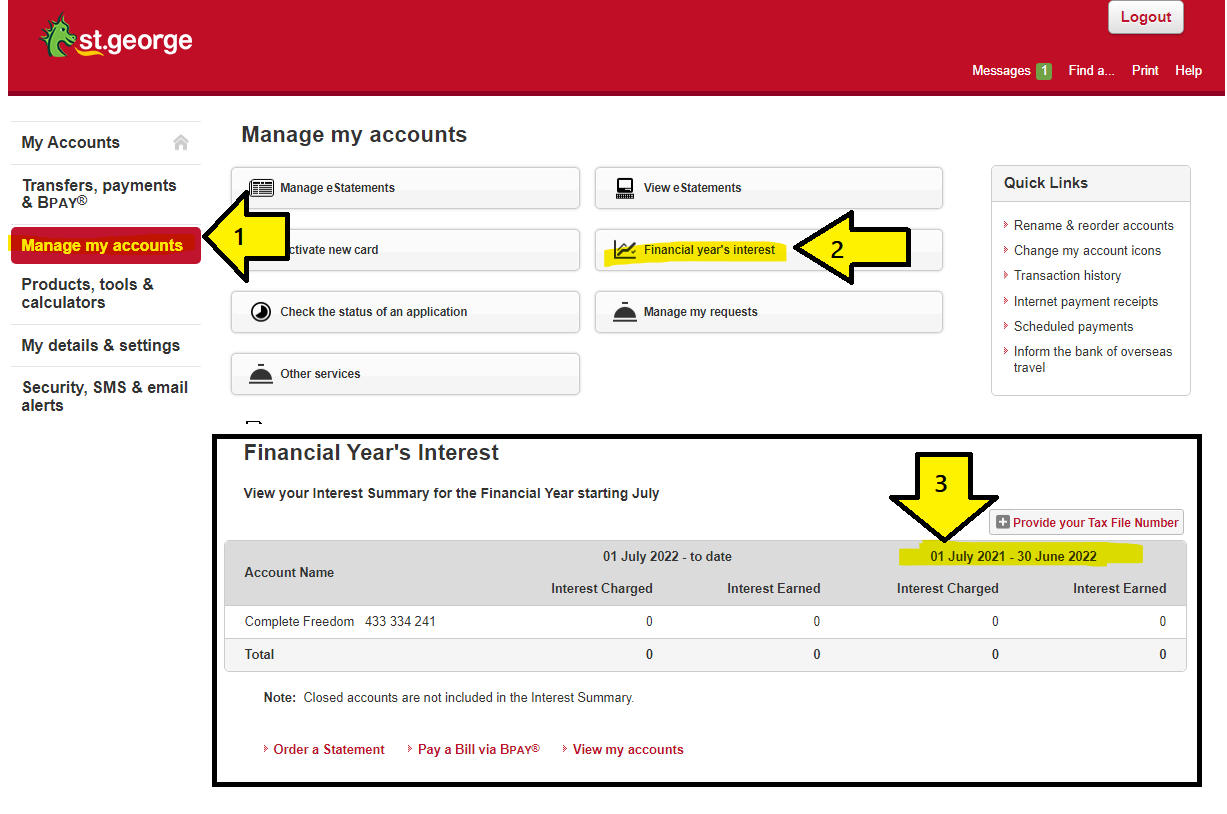Open Help from the top bar
1227x814 pixels.
(1188, 71)
